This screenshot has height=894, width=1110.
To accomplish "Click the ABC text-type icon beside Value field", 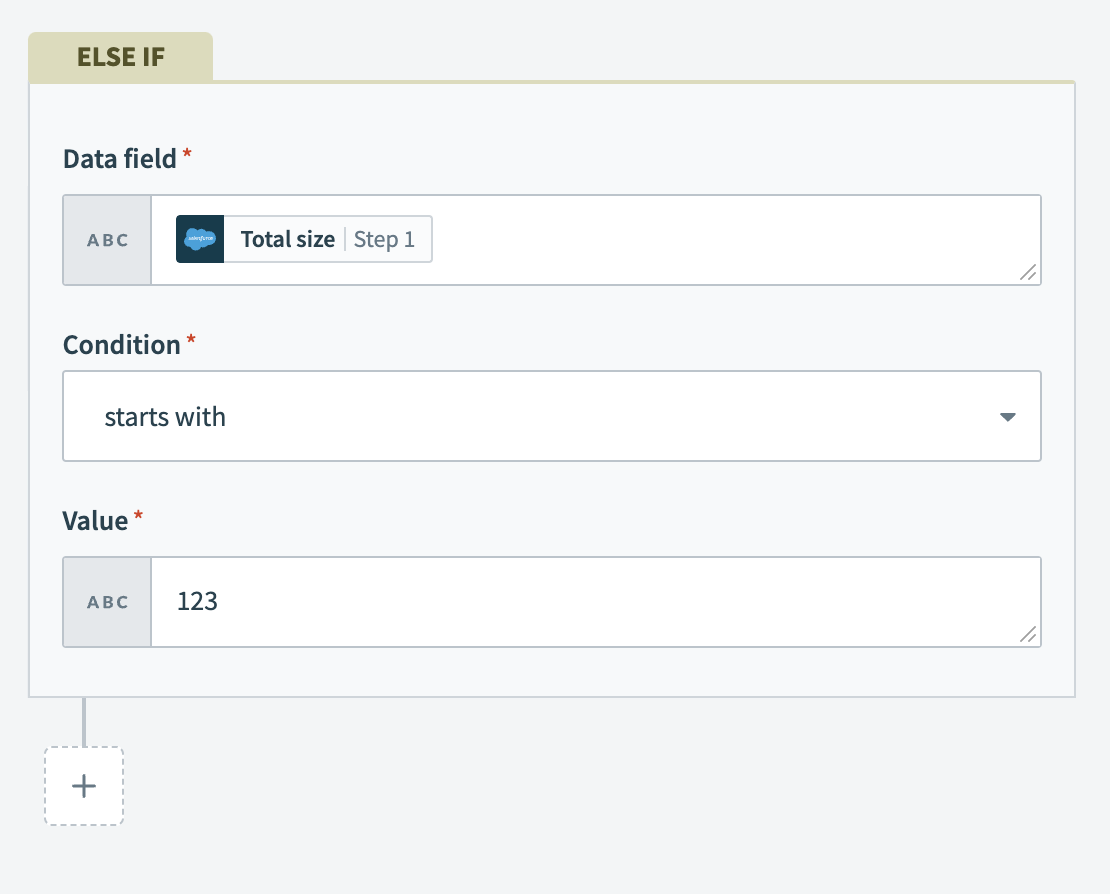I will point(106,601).
